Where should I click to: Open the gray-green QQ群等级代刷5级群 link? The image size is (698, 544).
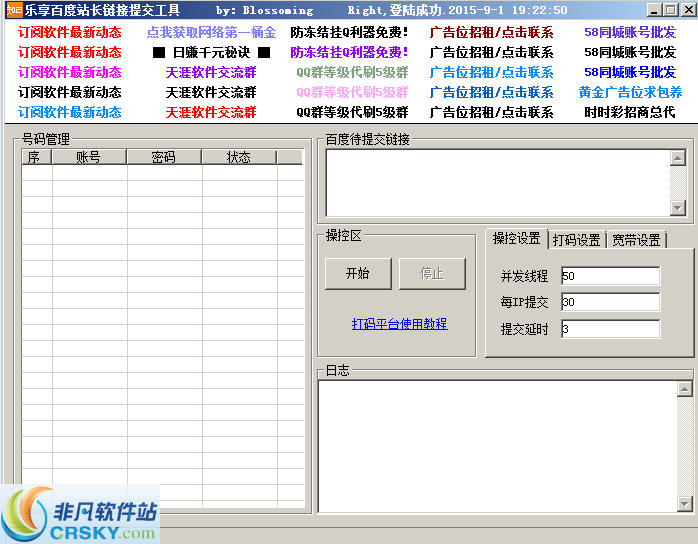(352, 72)
